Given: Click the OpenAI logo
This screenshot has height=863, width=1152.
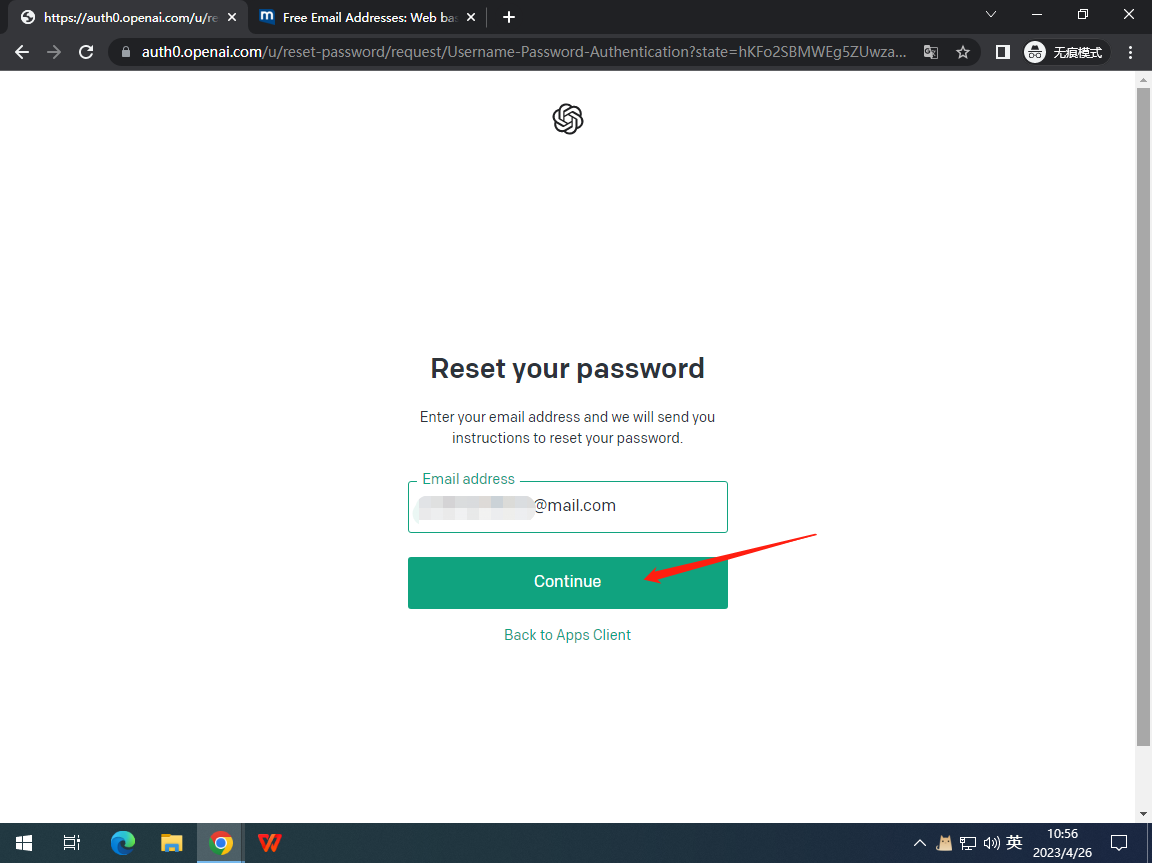Looking at the screenshot, I should pos(568,119).
